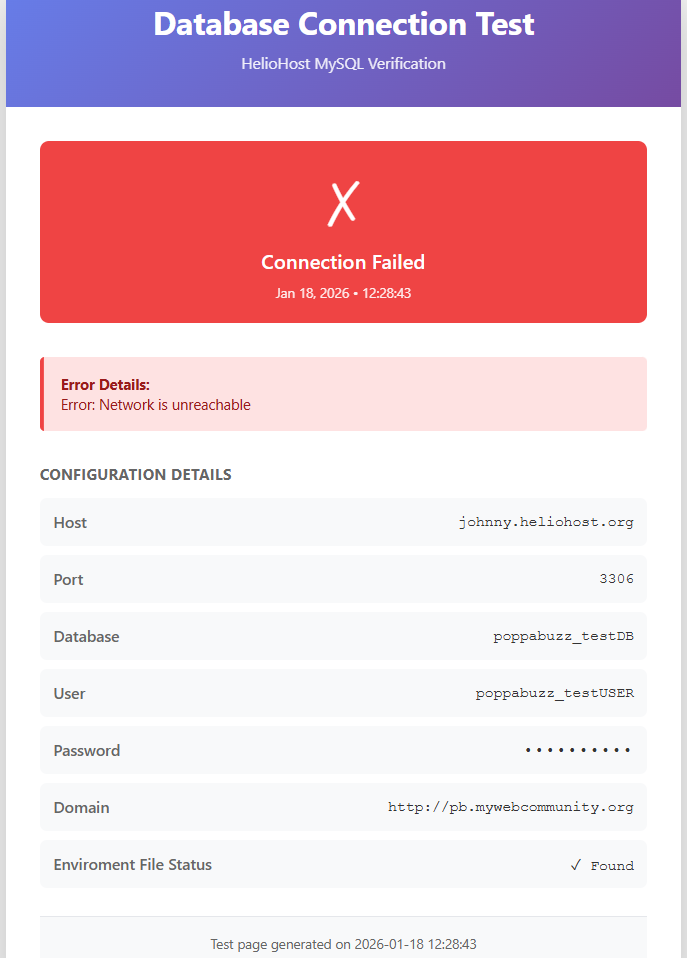Open the pb.mywebcommunity.org domain URL
Image resolution: width=687 pixels, height=958 pixels.
(510, 807)
